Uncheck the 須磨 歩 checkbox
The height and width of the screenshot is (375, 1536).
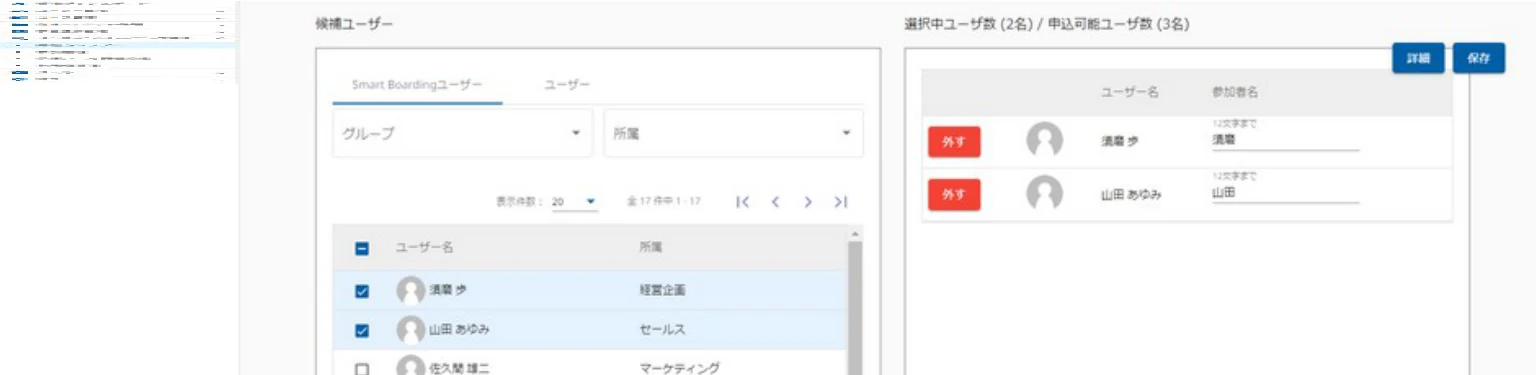click(362, 291)
